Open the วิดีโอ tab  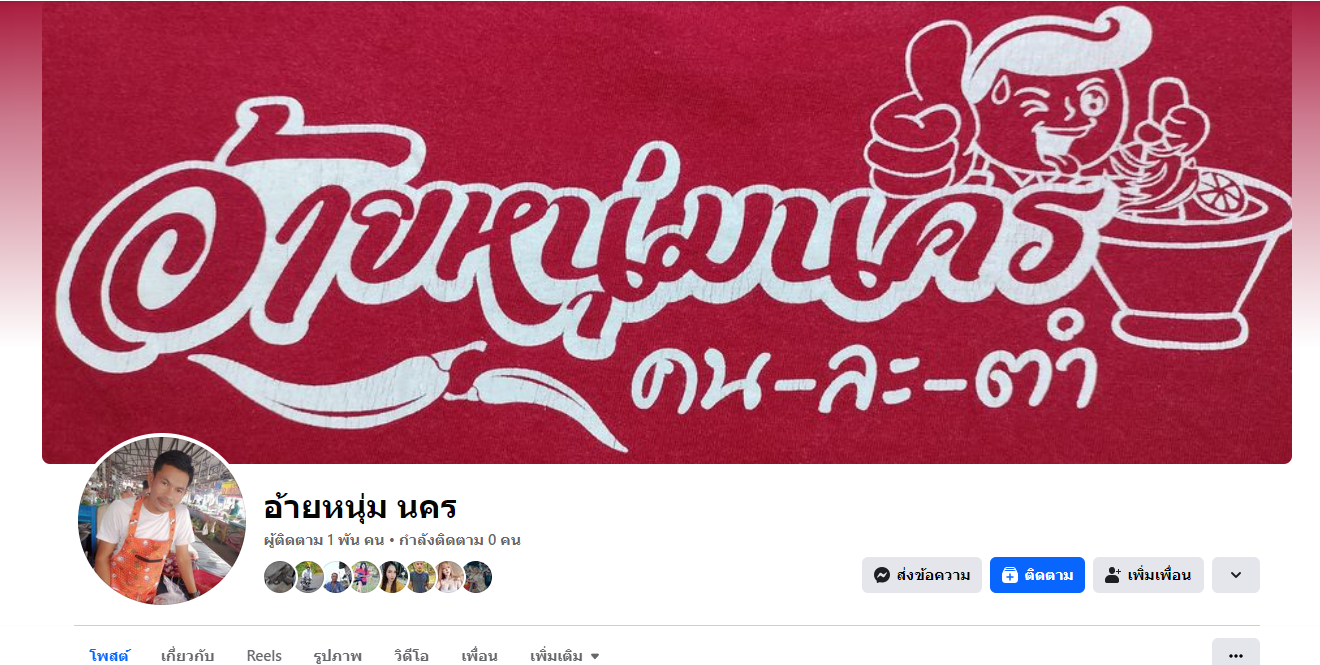[x=411, y=656]
